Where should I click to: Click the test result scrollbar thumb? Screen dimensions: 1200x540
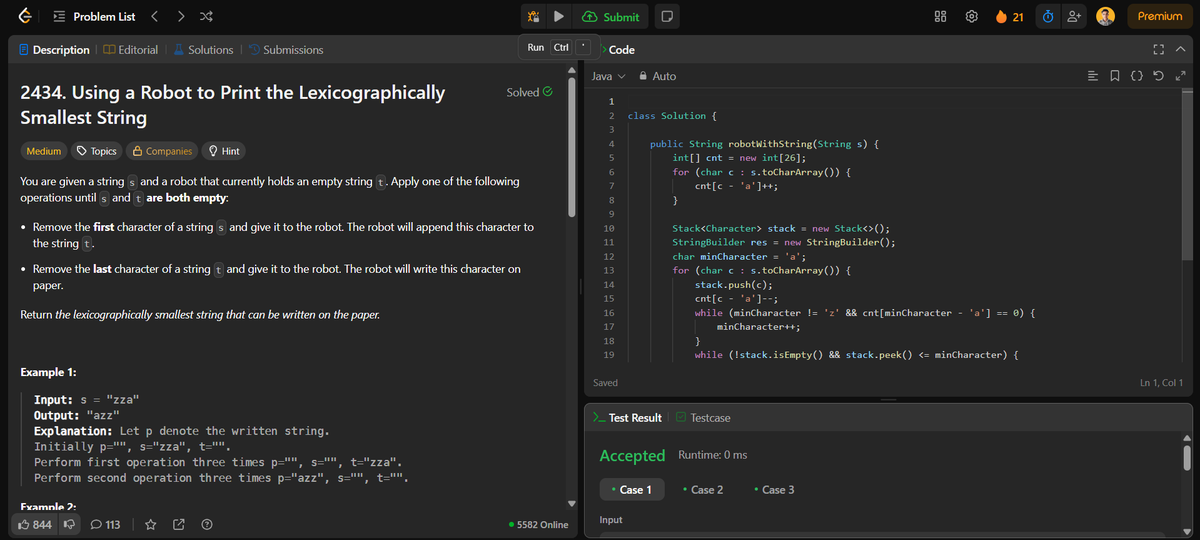pyautogui.click(x=1187, y=458)
